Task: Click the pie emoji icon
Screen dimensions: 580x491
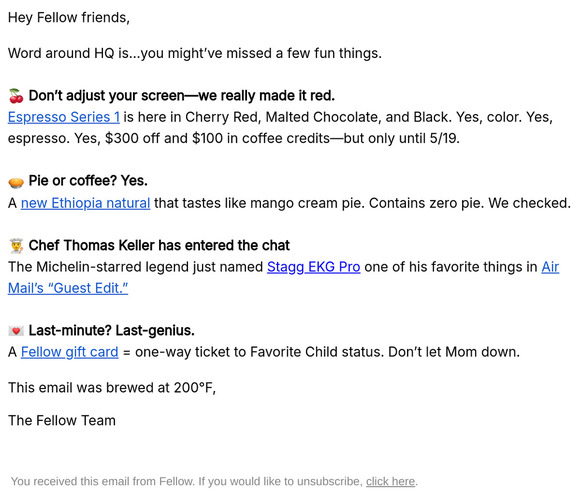Action: click(16, 182)
